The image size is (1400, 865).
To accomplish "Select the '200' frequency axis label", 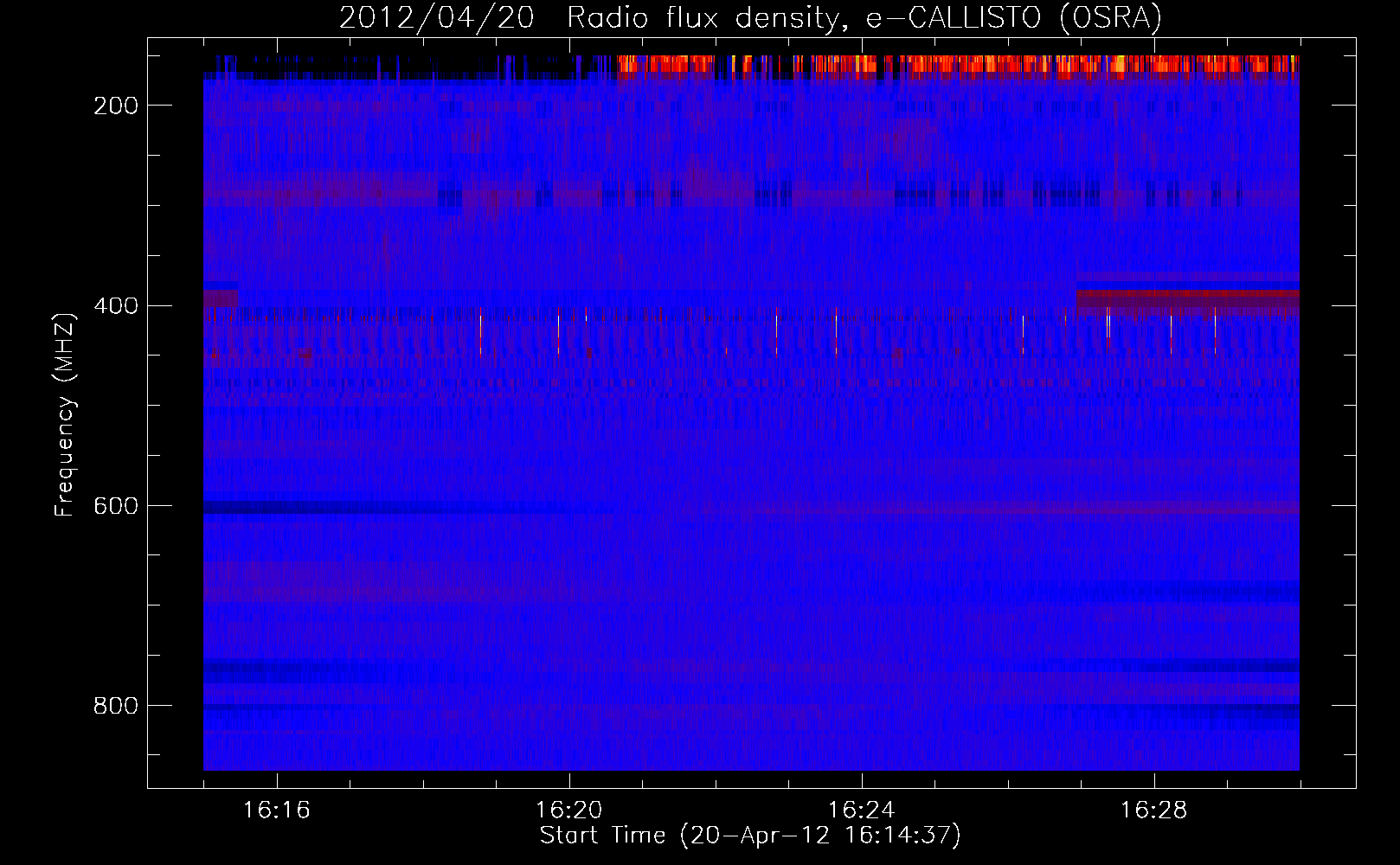I will click(x=115, y=106).
